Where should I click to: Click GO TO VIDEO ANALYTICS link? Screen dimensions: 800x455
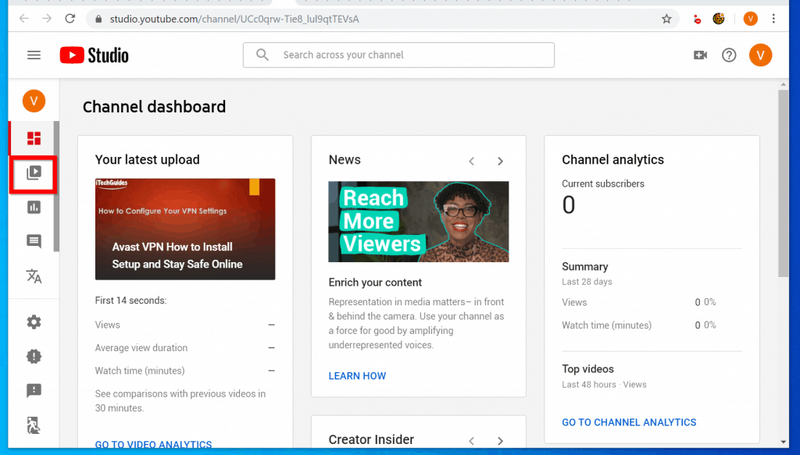tap(153, 444)
